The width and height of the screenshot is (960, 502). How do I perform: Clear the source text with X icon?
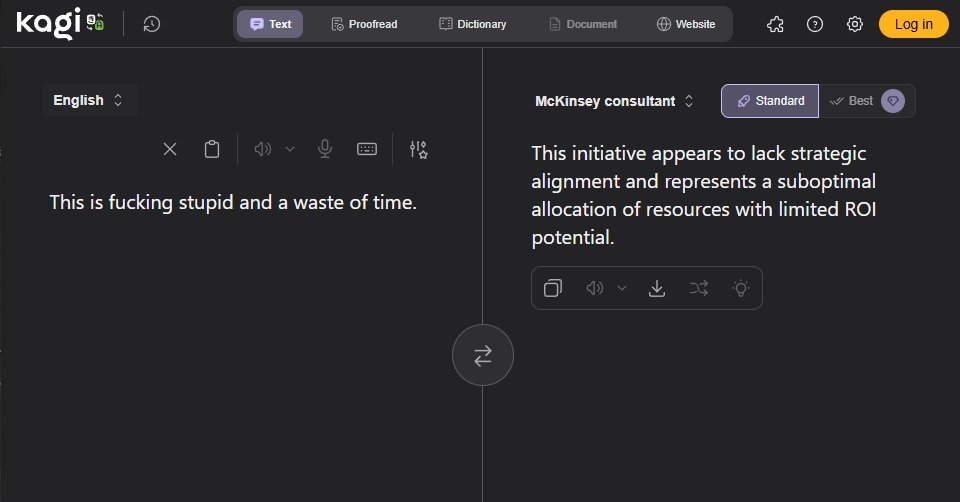point(170,149)
